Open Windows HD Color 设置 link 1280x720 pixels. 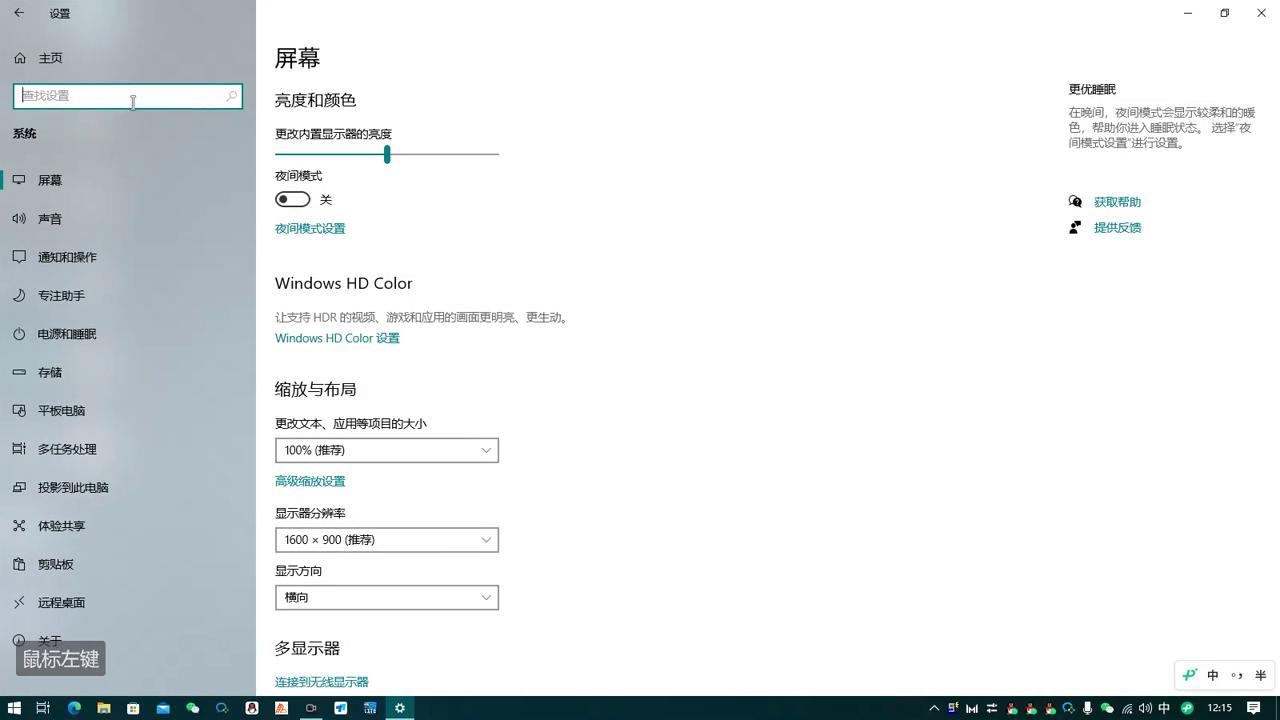[x=337, y=338]
